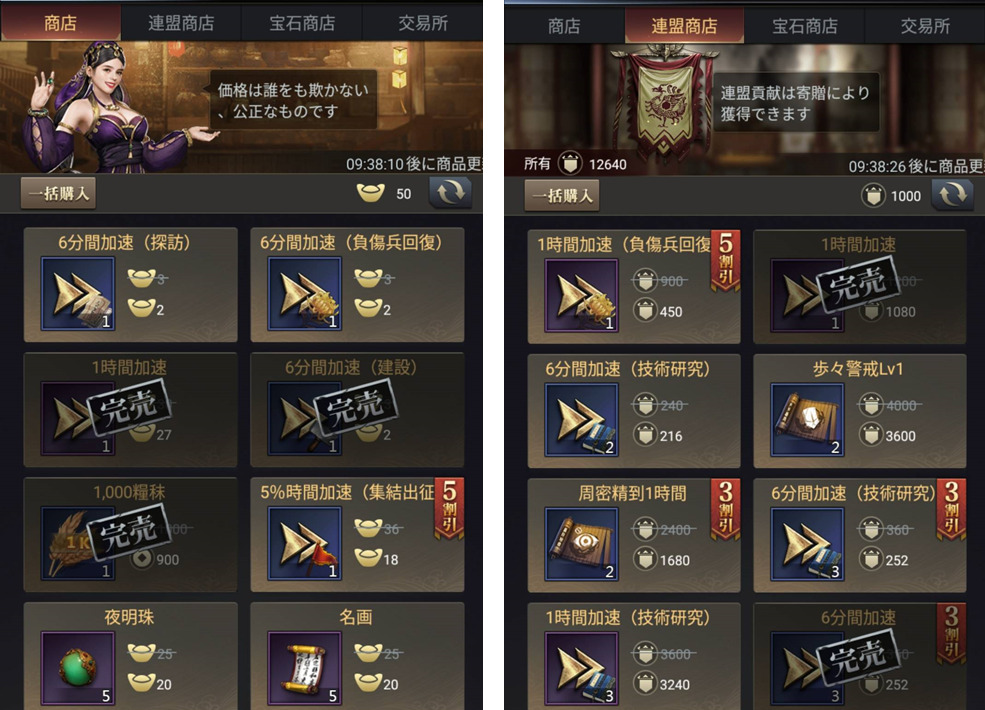
Task: Click the 一括購入 button in the shop panel
Action: [58, 193]
